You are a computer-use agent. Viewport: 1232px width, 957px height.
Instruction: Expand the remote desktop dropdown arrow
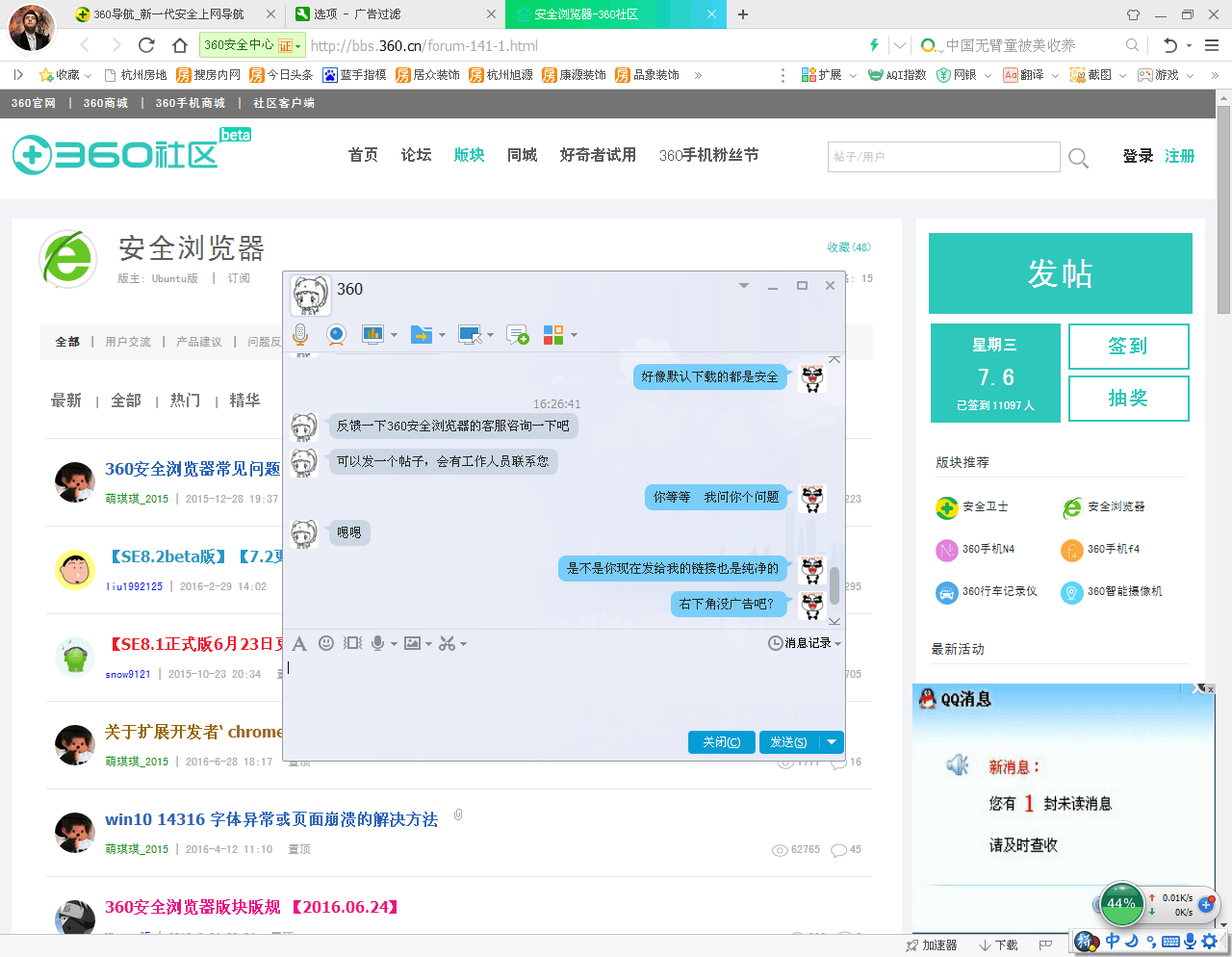pyautogui.click(x=490, y=335)
